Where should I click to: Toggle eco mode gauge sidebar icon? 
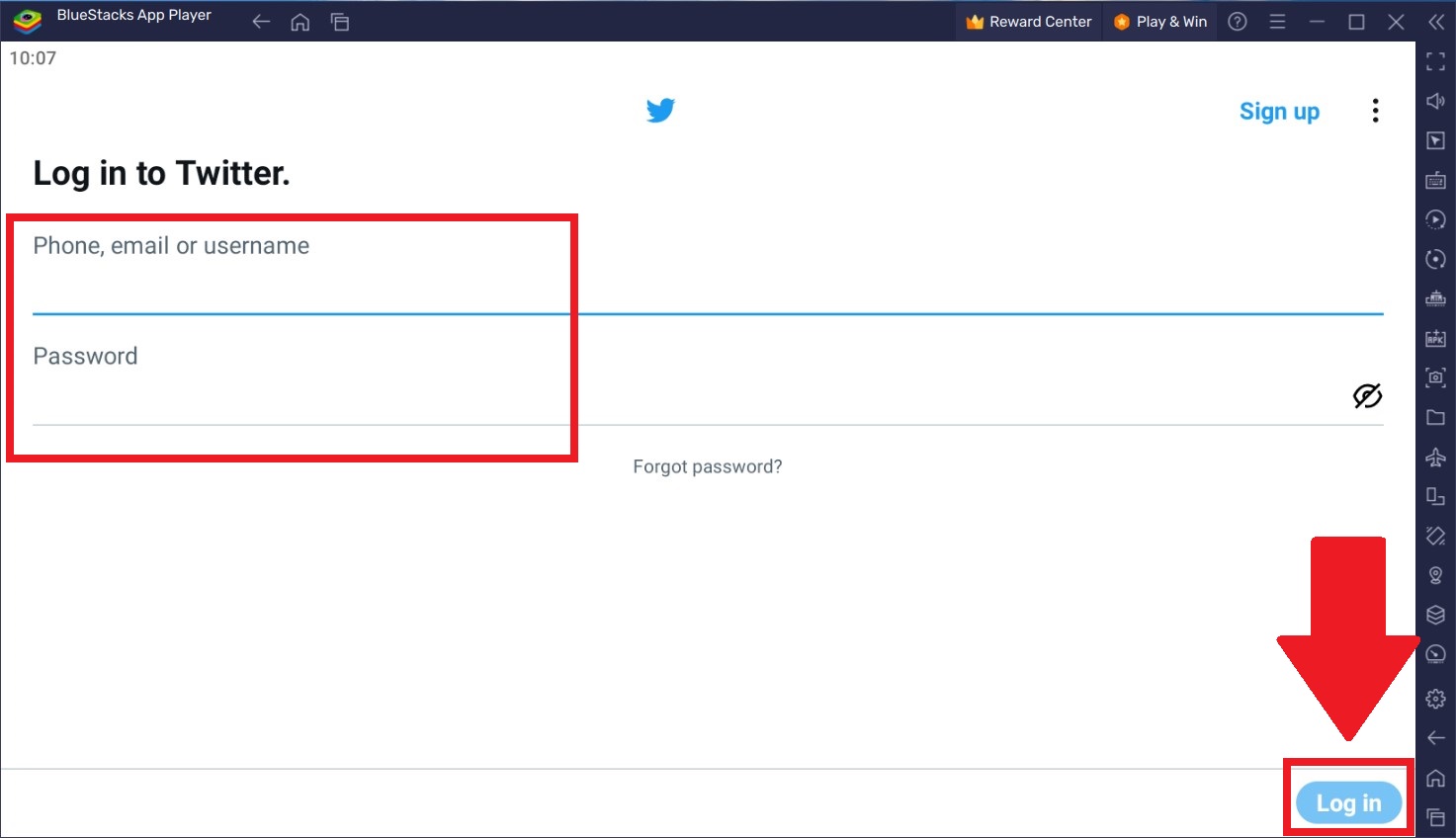coord(1436,654)
